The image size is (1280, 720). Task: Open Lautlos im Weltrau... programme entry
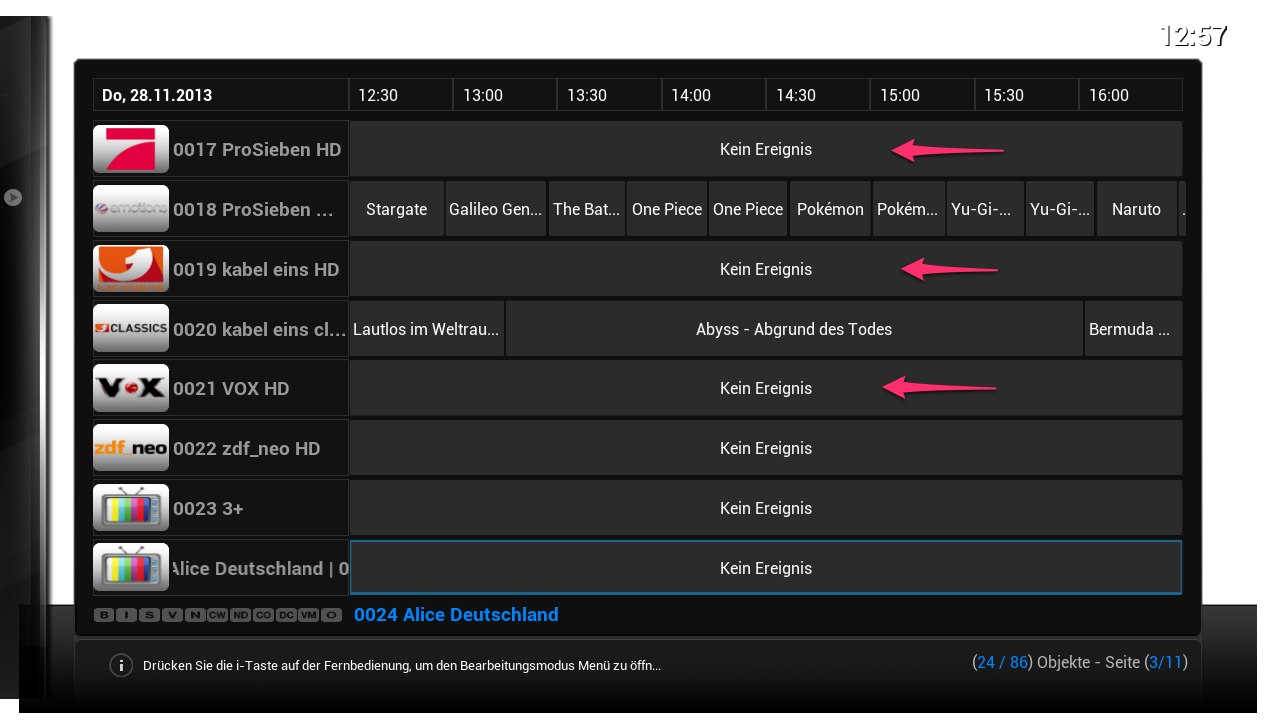tap(427, 329)
